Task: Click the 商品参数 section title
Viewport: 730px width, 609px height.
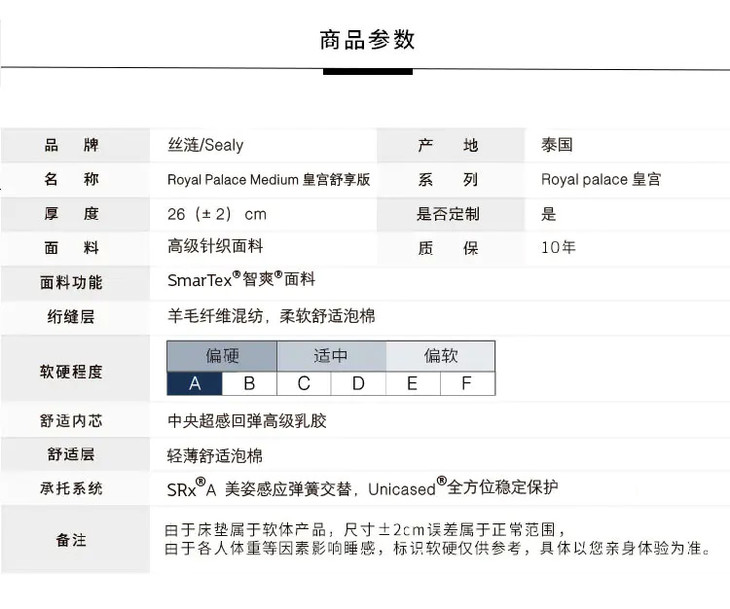Action: point(367,40)
